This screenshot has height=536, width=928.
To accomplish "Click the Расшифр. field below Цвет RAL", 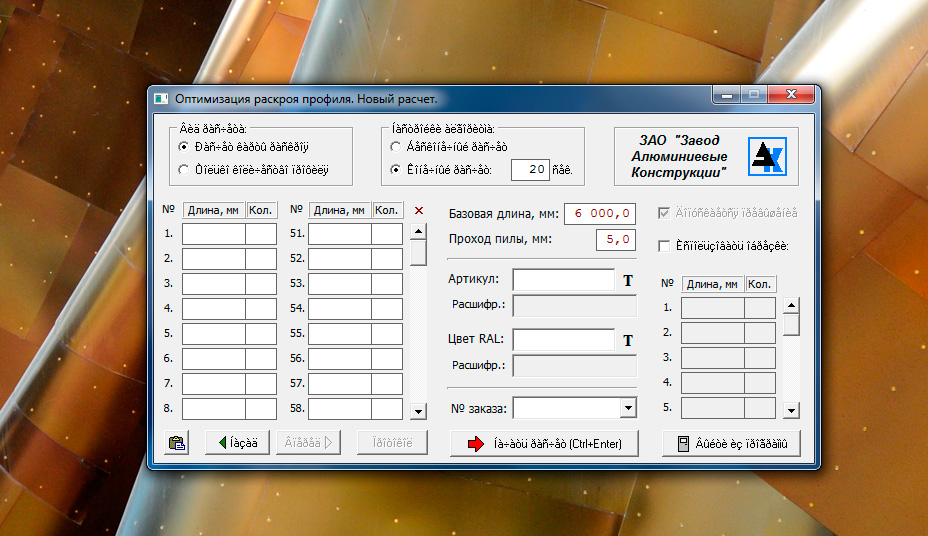I will coord(575,366).
